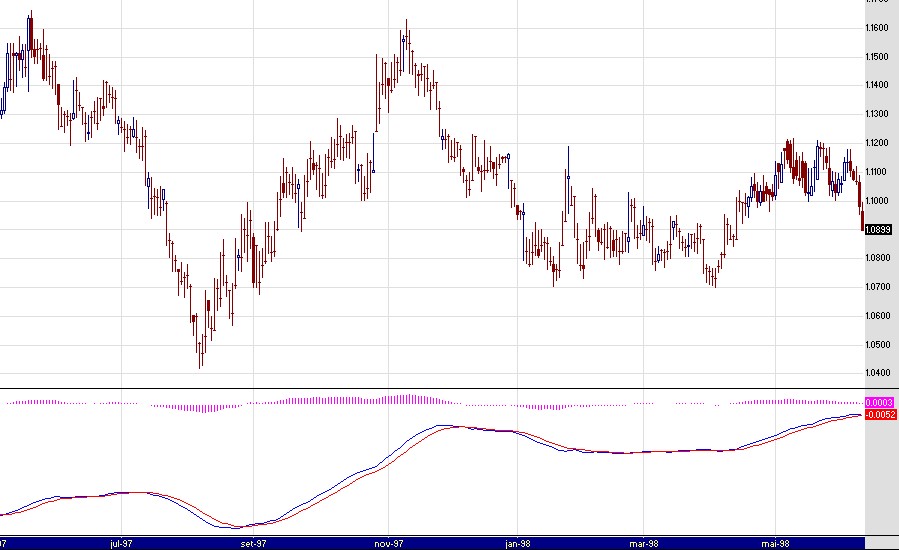The width and height of the screenshot is (899, 550).
Task: Click the mai-98 date label
Action: click(x=775, y=543)
